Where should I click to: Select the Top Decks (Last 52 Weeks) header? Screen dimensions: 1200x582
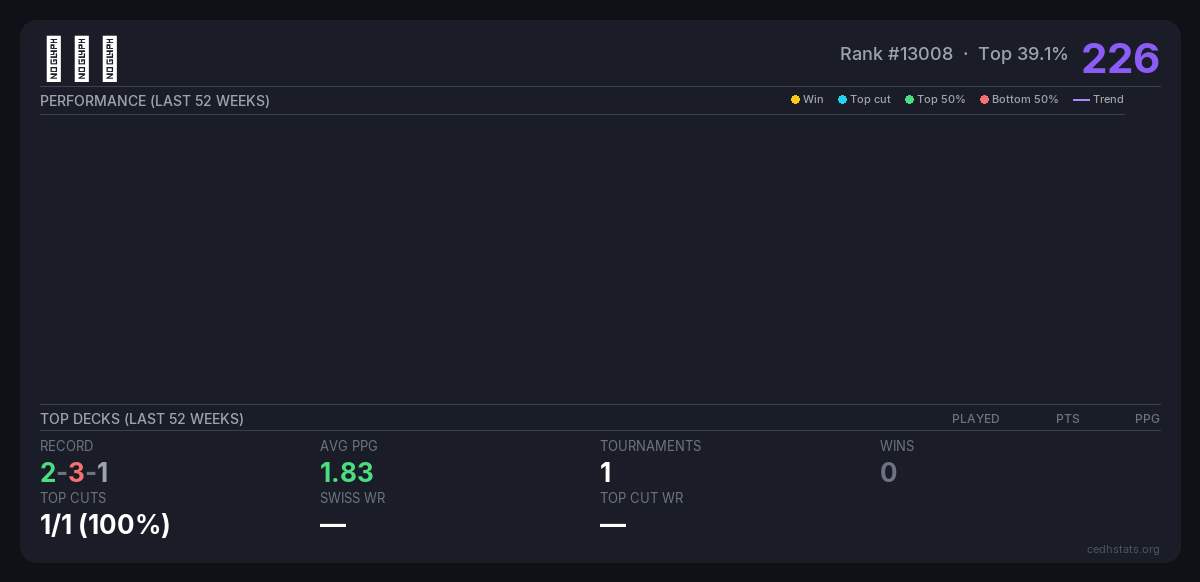[142, 419]
